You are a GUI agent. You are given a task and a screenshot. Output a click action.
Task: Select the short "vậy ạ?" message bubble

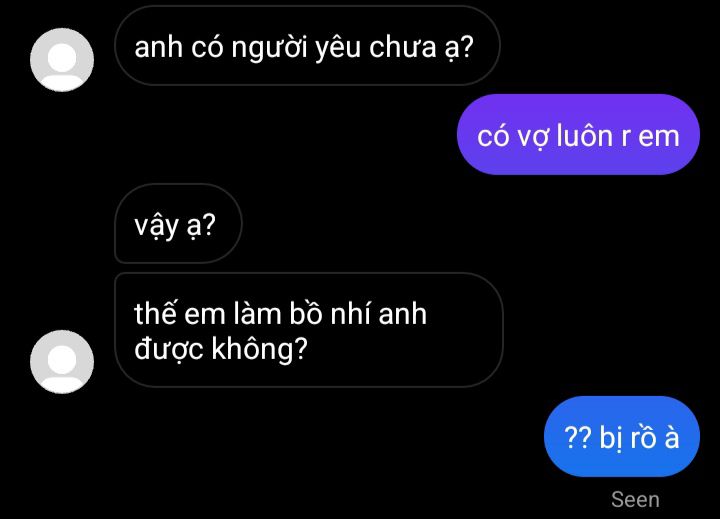(178, 224)
